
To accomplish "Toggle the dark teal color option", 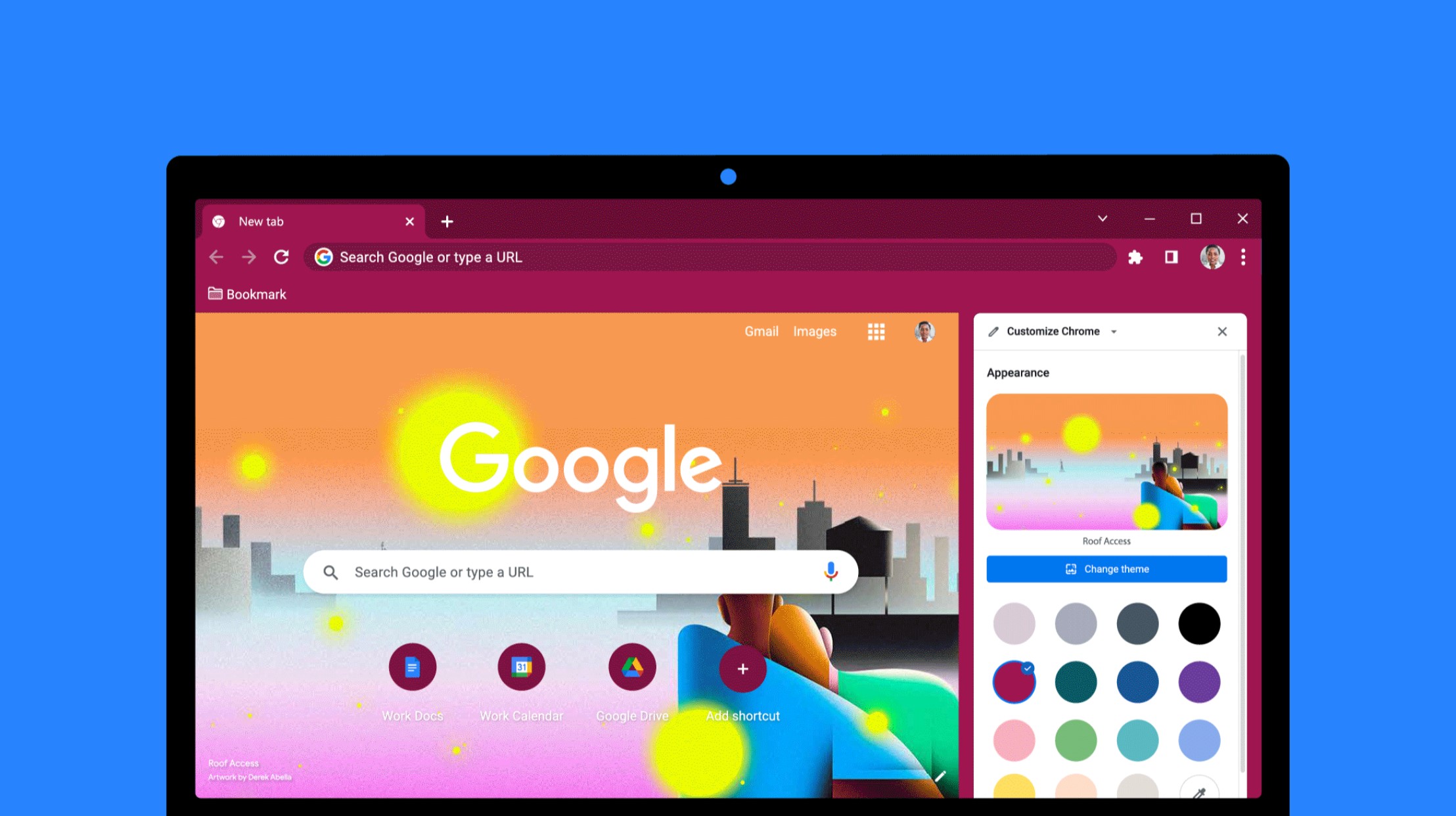I will [1076, 681].
